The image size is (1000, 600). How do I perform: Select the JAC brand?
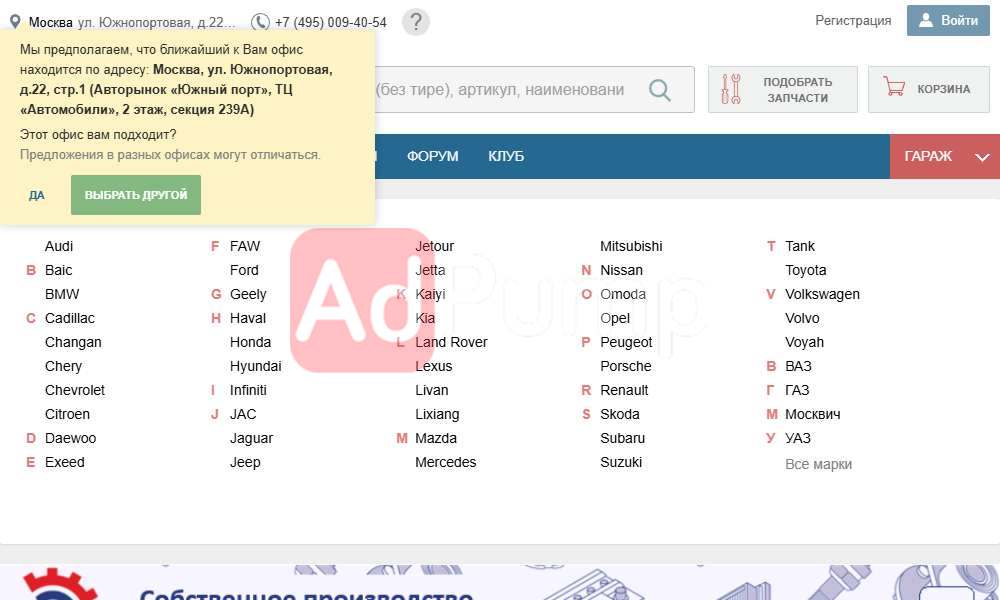pyautogui.click(x=243, y=414)
